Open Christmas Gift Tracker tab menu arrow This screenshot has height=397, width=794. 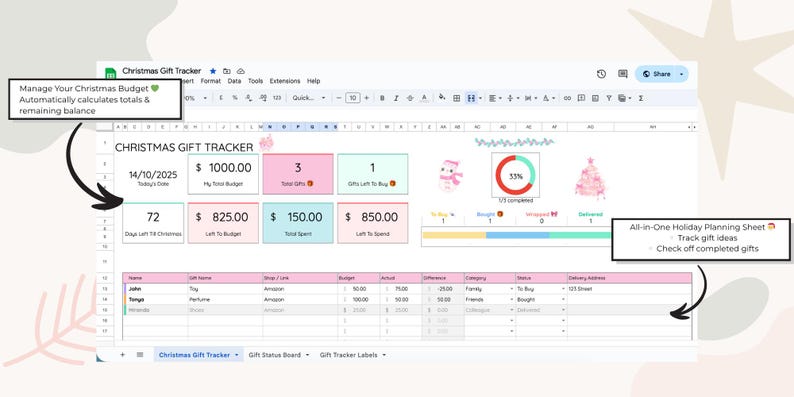236,355
